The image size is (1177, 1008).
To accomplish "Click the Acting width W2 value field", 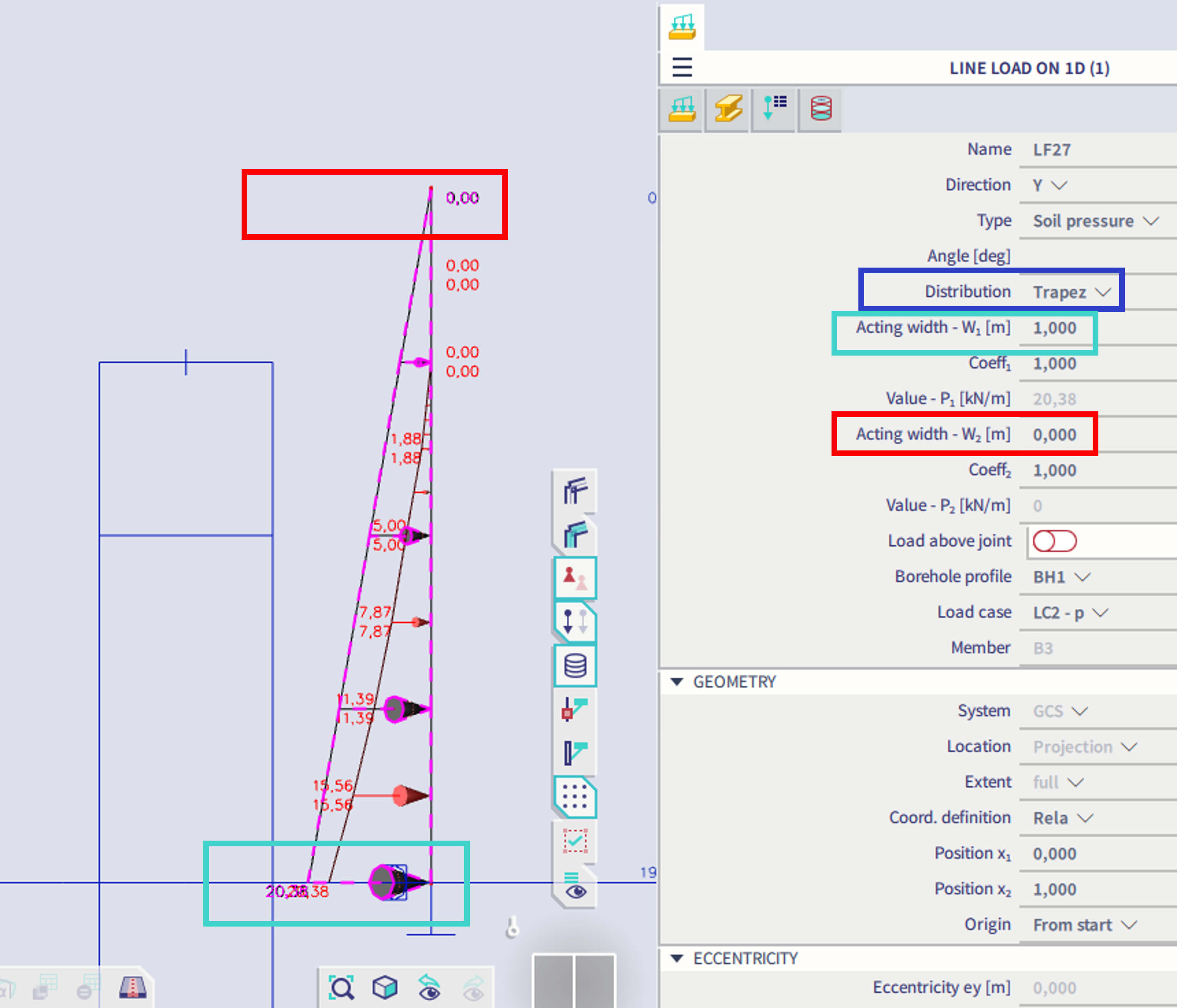I will tap(1054, 435).
